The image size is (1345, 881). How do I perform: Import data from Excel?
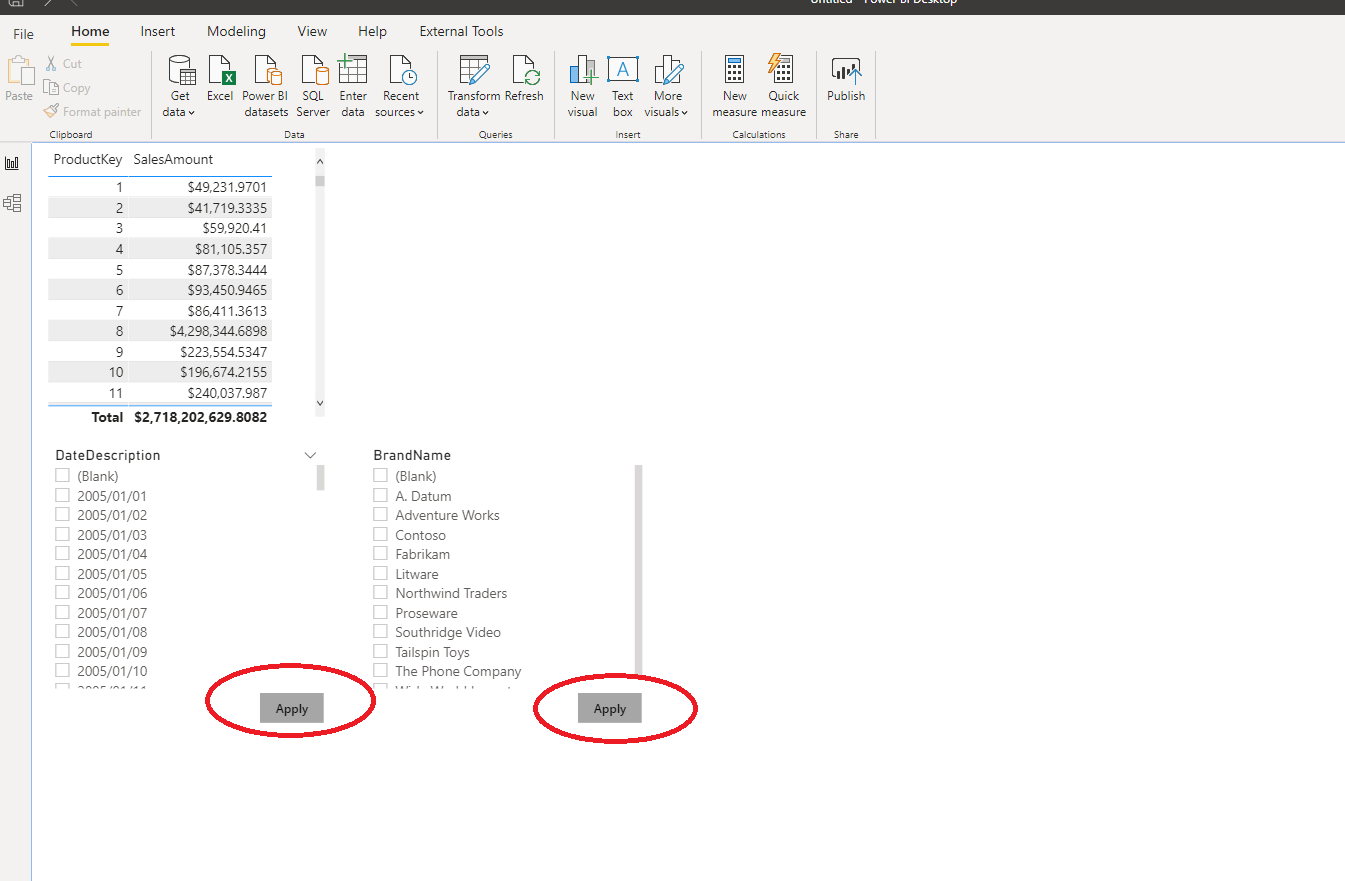click(x=220, y=85)
